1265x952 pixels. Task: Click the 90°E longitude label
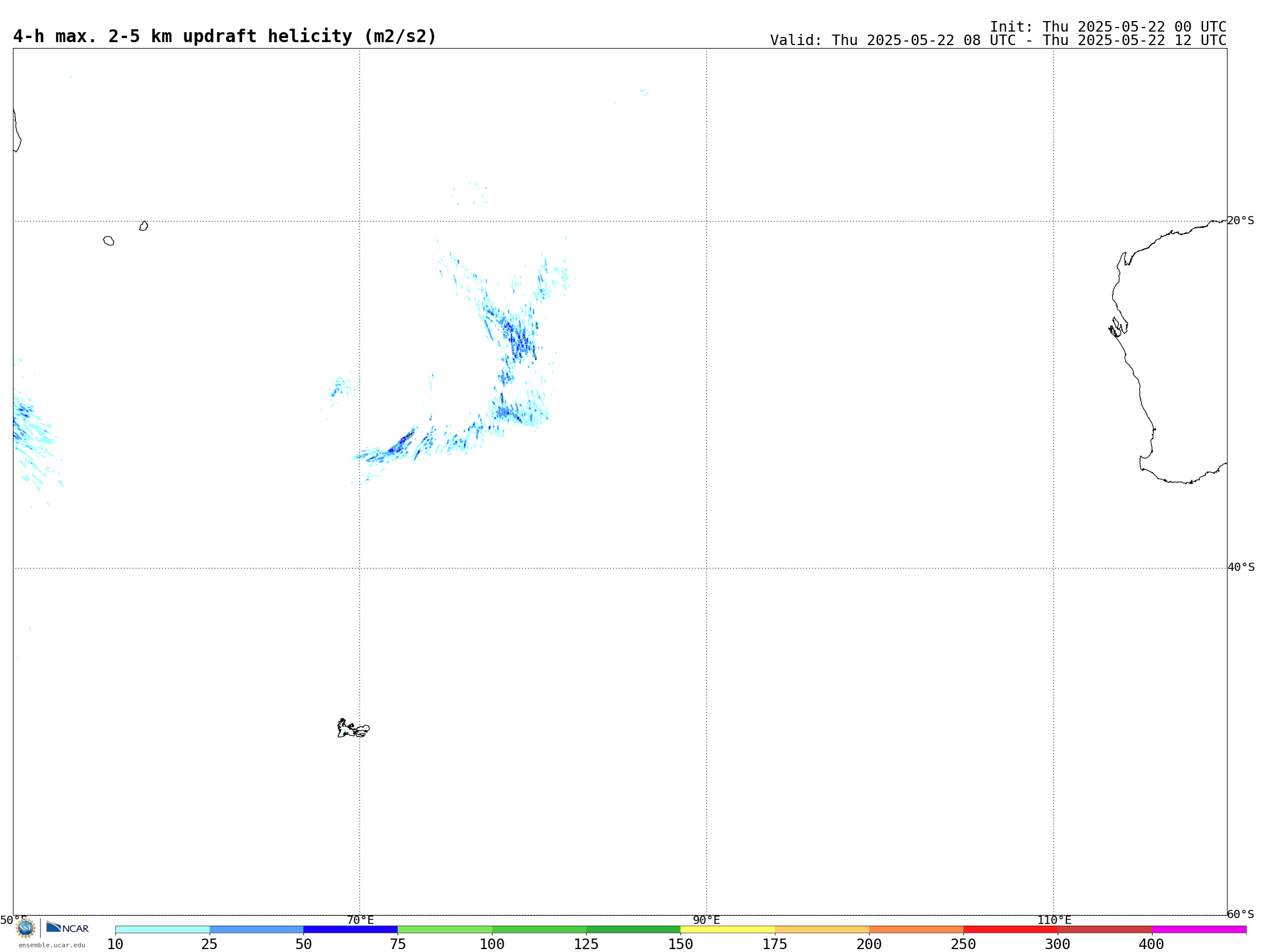click(x=707, y=920)
